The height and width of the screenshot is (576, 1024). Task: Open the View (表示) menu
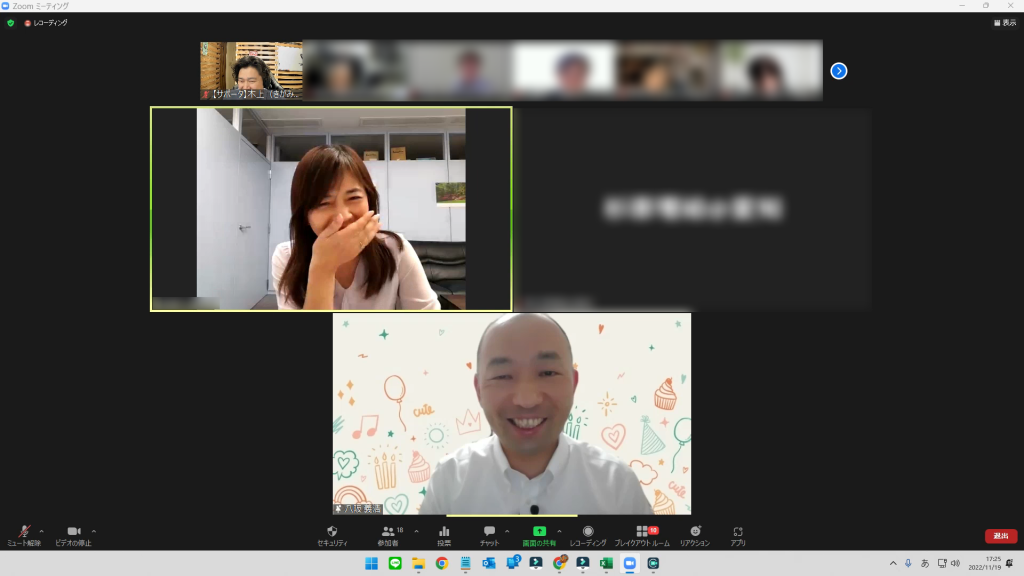click(1004, 22)
